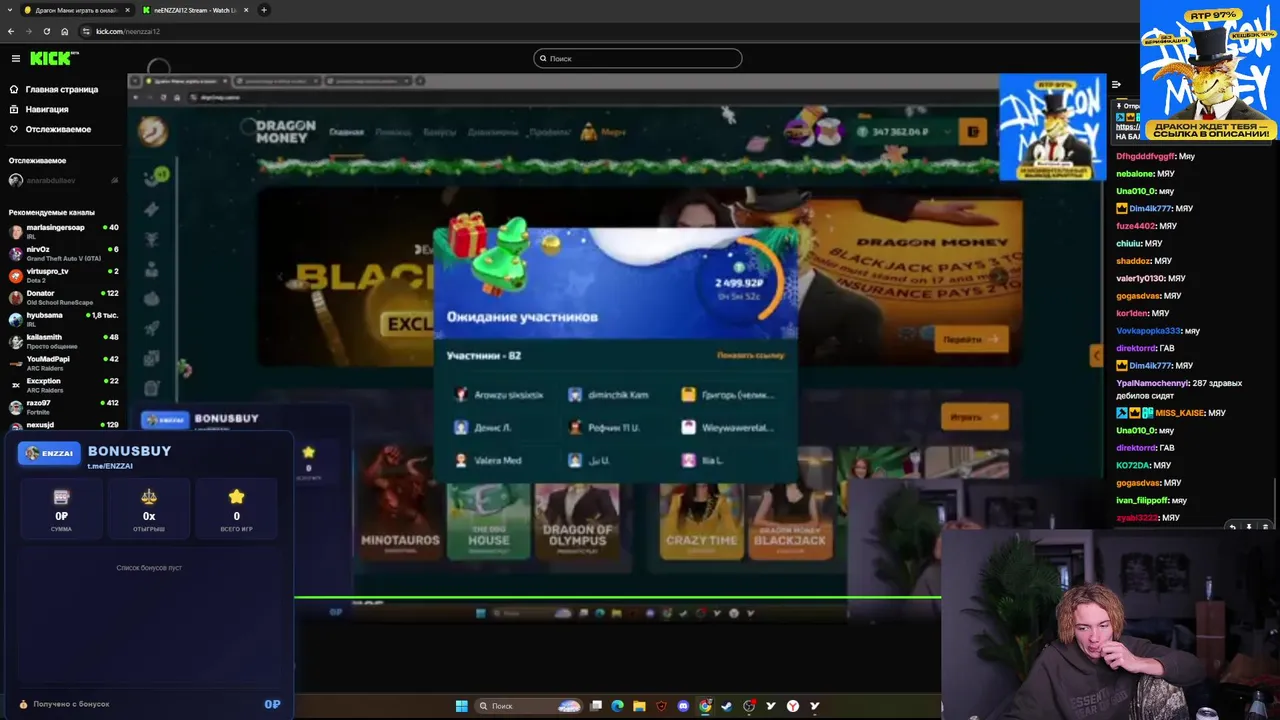Click chat username KO72DA
1280x720 pixels.
point(1132,465)
